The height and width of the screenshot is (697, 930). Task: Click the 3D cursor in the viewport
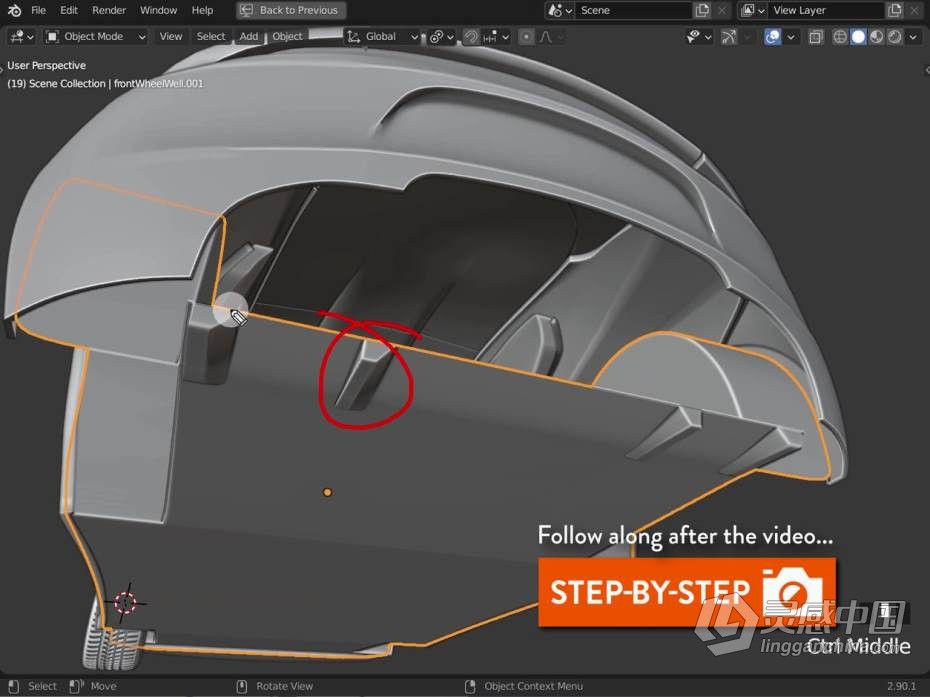click(125, 603)
